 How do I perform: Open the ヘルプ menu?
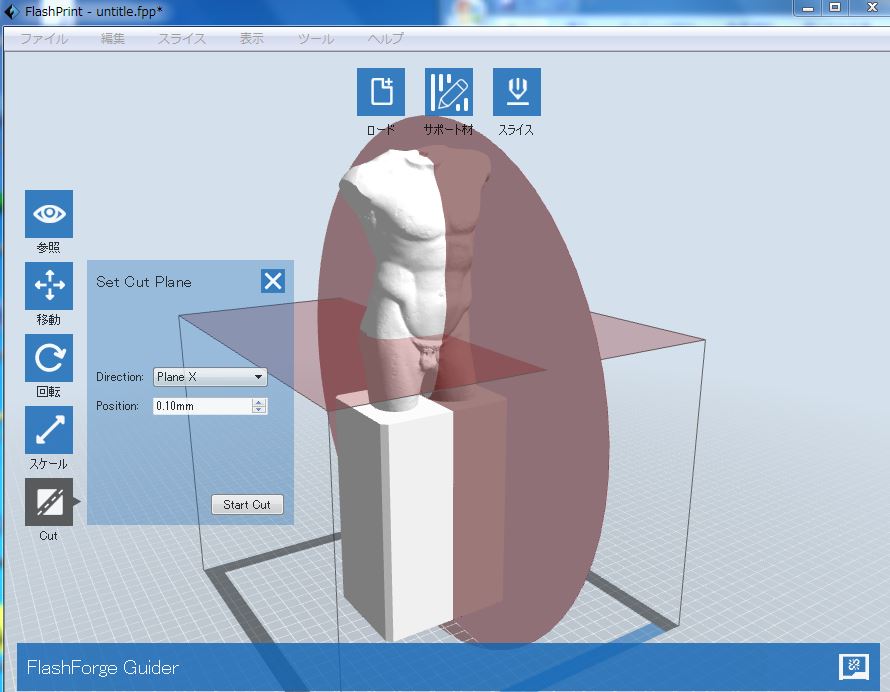point(385,39)
